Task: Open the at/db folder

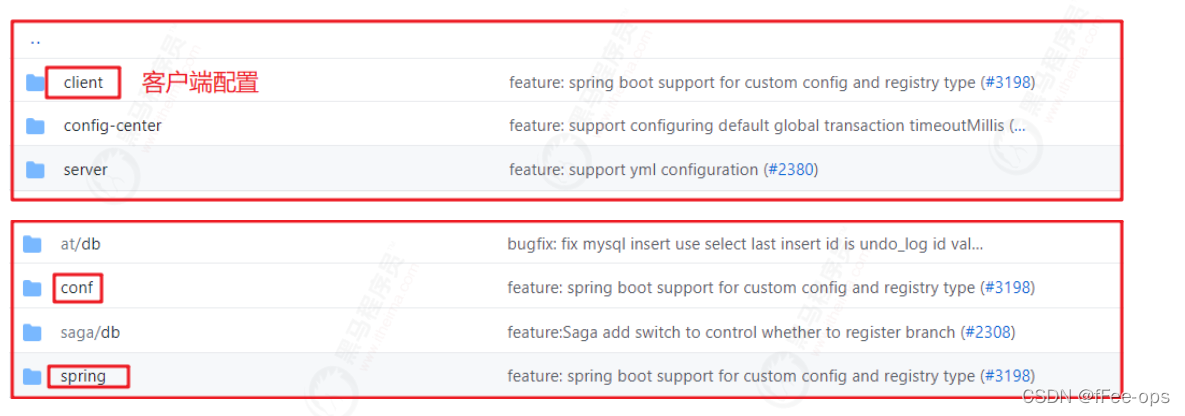Action: 81,244
